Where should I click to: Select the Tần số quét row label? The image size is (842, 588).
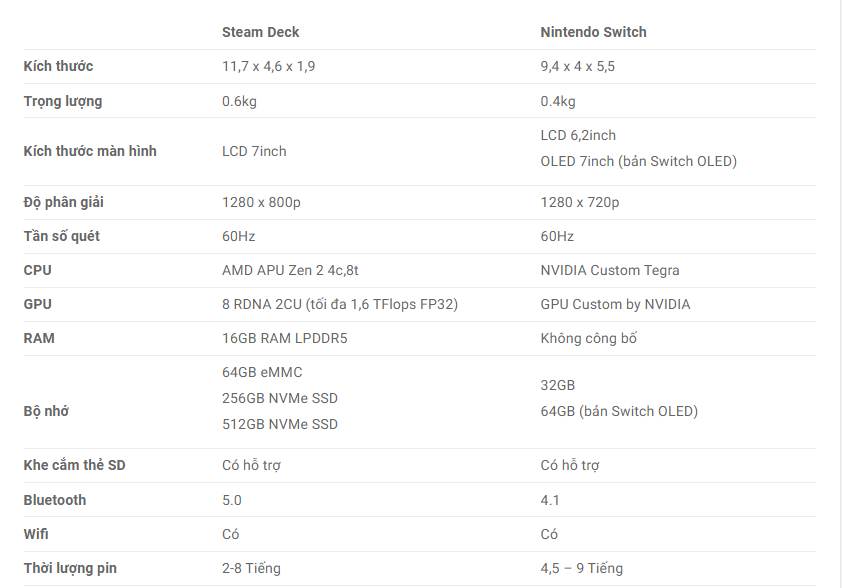tap(61, 236)
